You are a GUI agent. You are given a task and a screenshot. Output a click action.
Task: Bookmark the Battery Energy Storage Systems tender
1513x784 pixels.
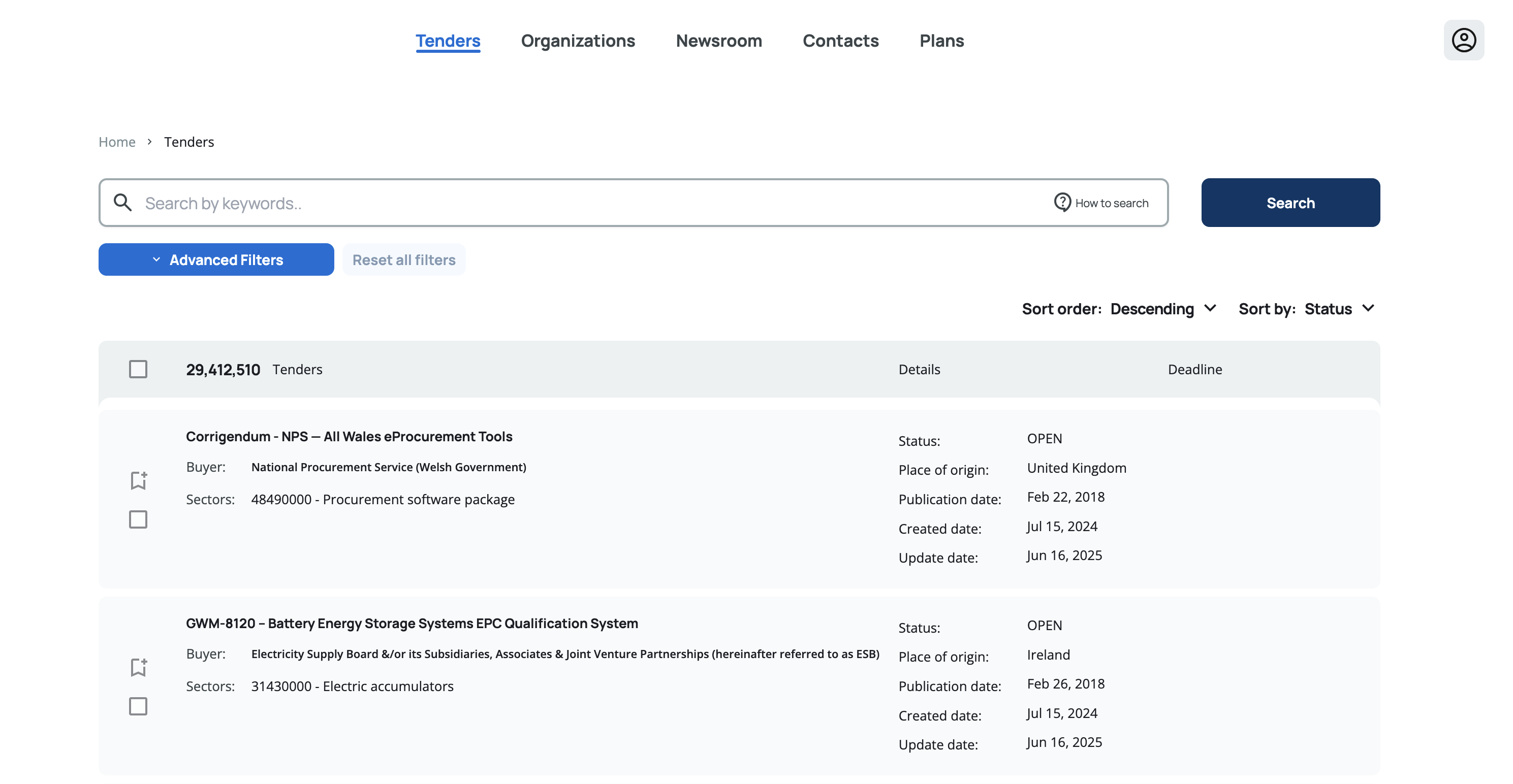139,667
